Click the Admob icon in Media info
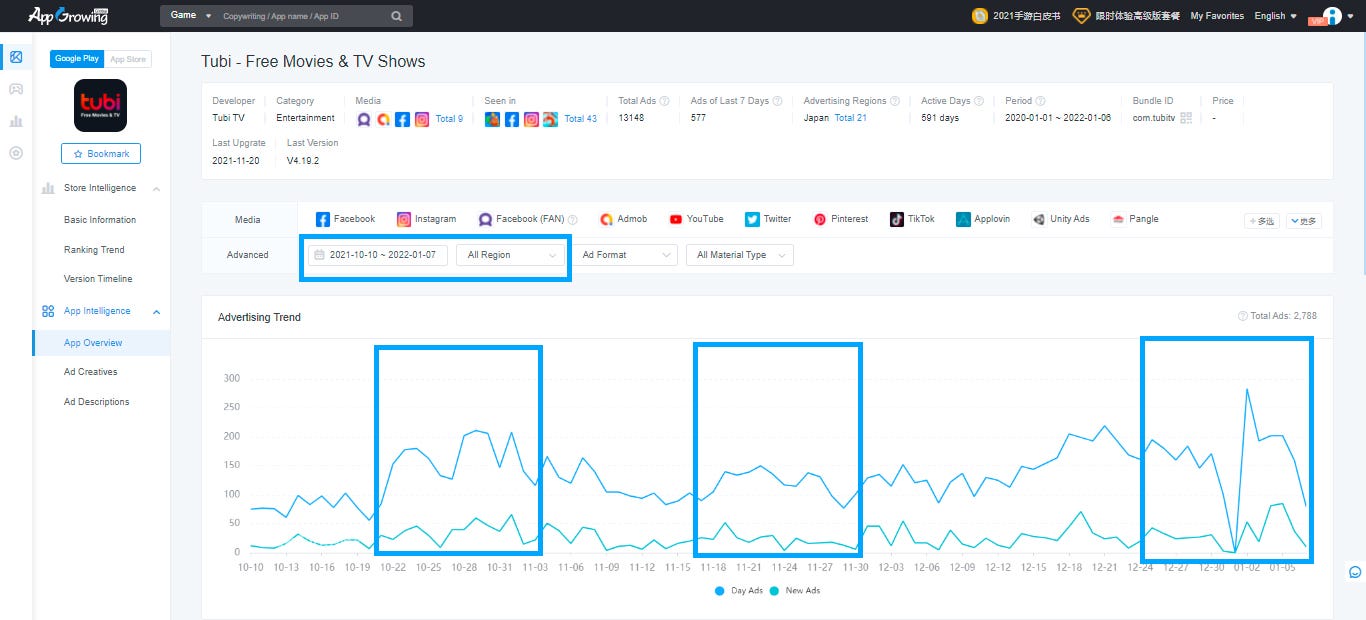The image size is (1366, 620). point(383,119)
